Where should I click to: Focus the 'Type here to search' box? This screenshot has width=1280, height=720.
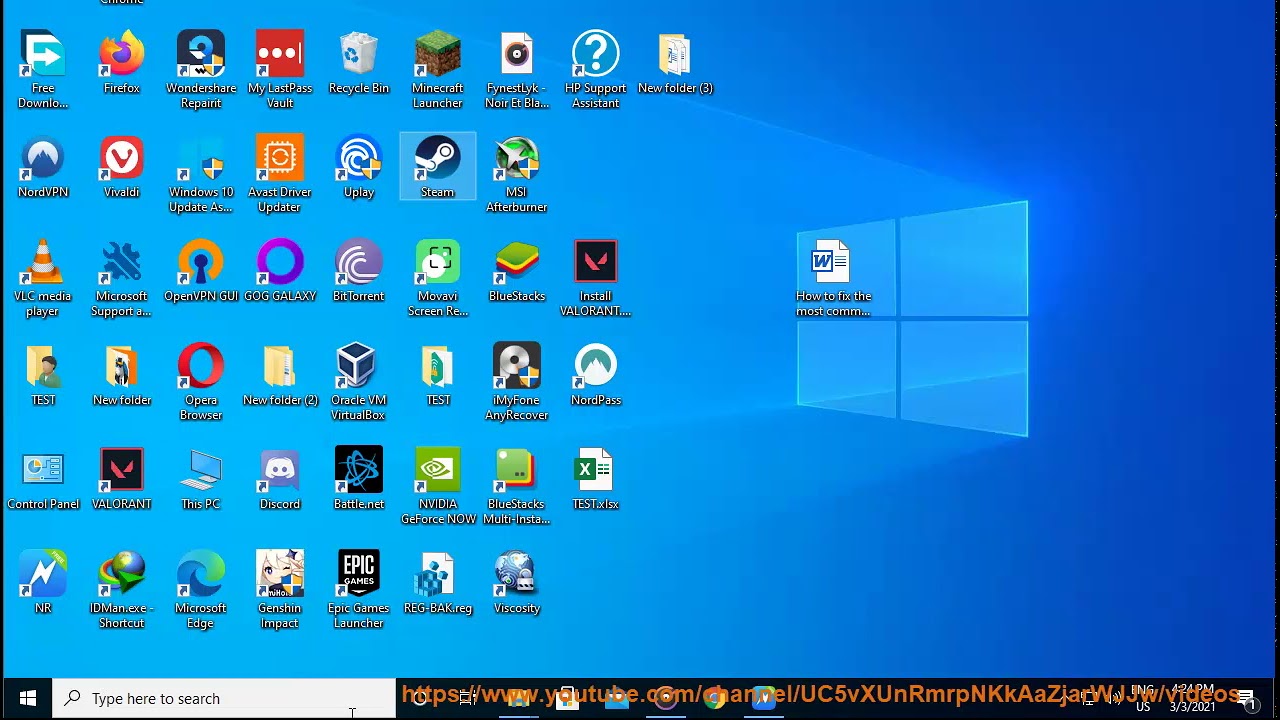point(224,699)
